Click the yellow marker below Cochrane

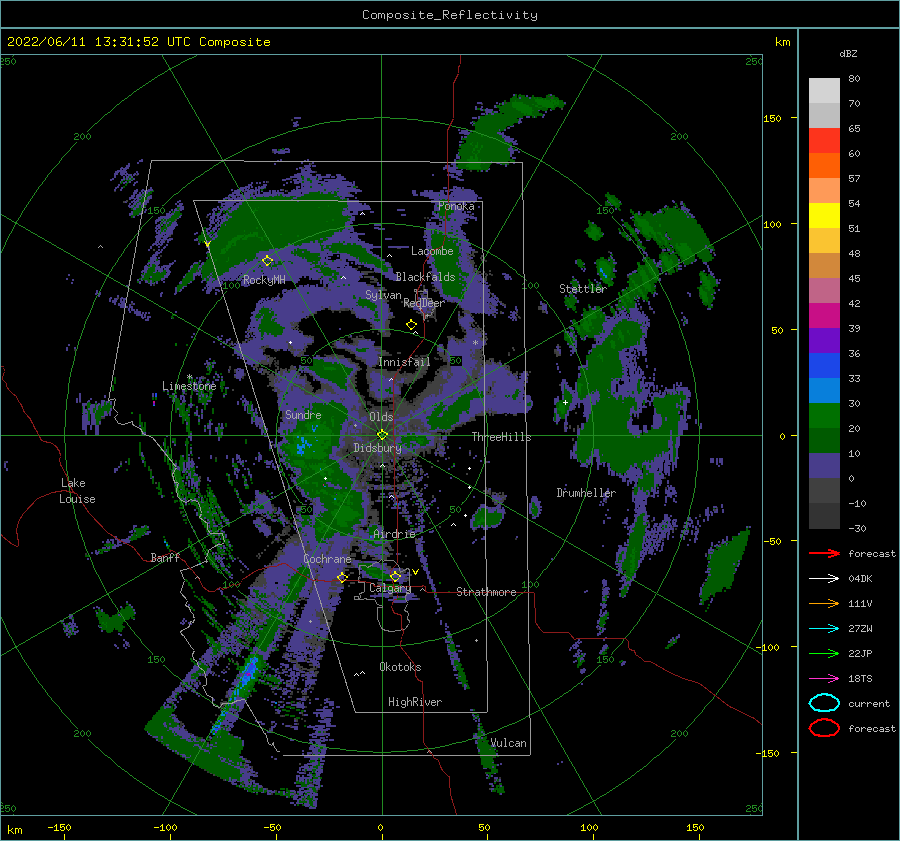click(x=342, y=577)
